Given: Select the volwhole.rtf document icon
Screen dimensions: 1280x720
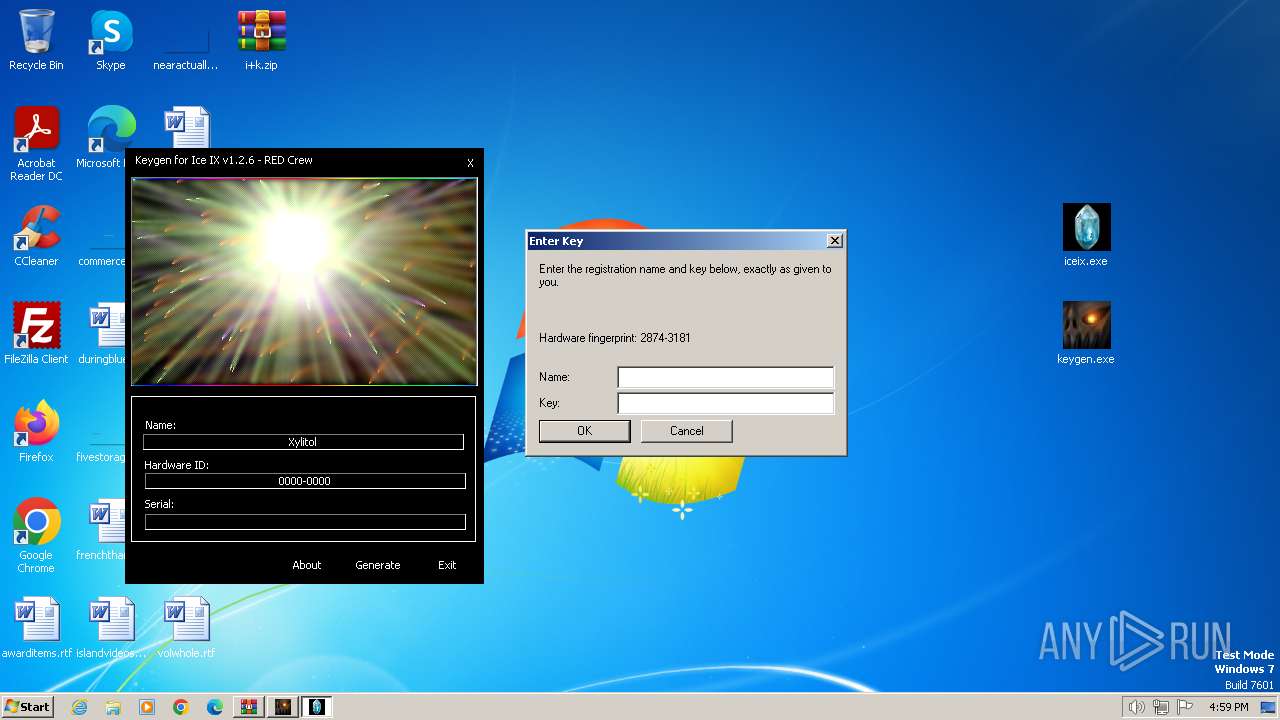Looking at the screenshot, I should [186, 628].
